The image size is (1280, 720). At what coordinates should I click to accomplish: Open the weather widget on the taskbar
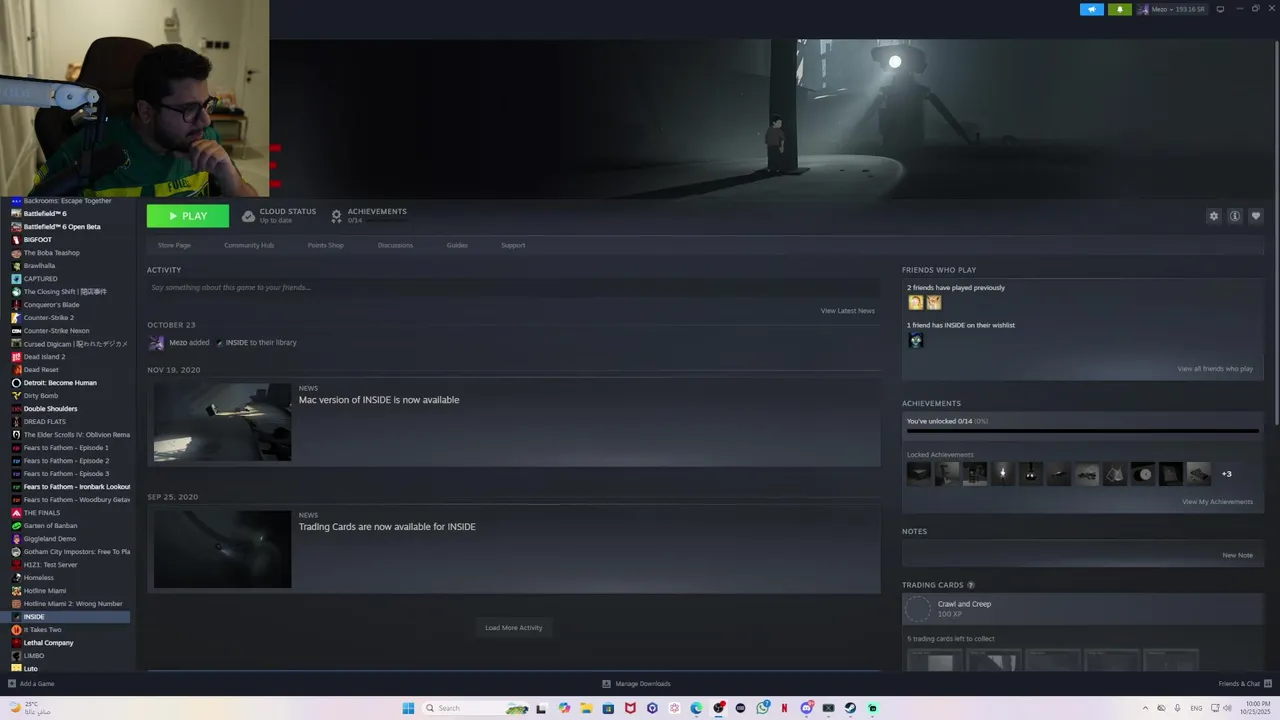pos(30,708)
